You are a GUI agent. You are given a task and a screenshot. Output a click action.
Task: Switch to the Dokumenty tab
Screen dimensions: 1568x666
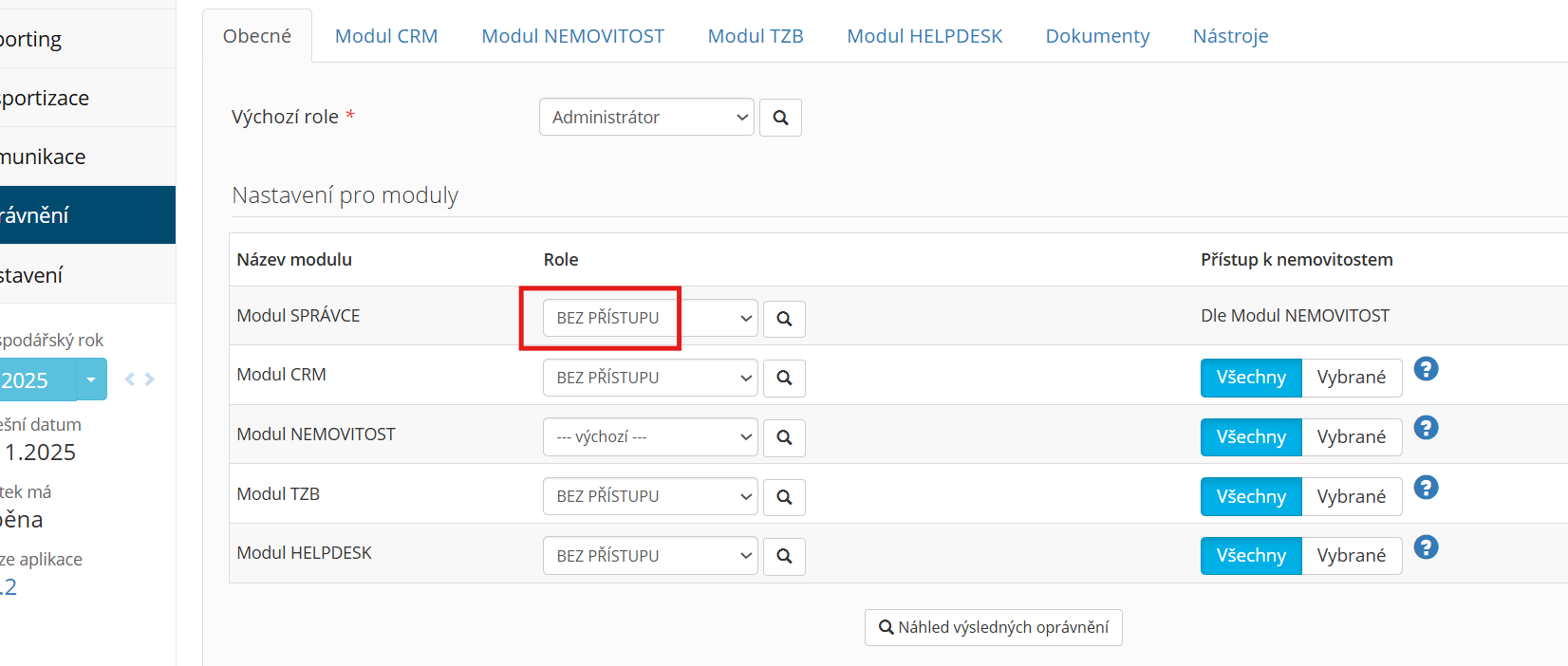click(x=1097, y=36)
